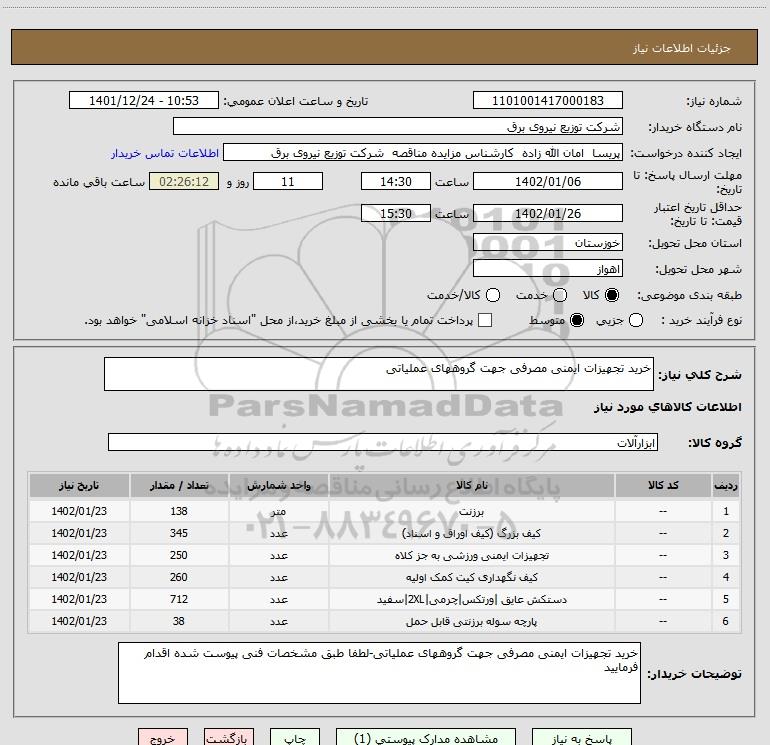Click the ردیف column header
770x745 pixels.
click(726, 486)
